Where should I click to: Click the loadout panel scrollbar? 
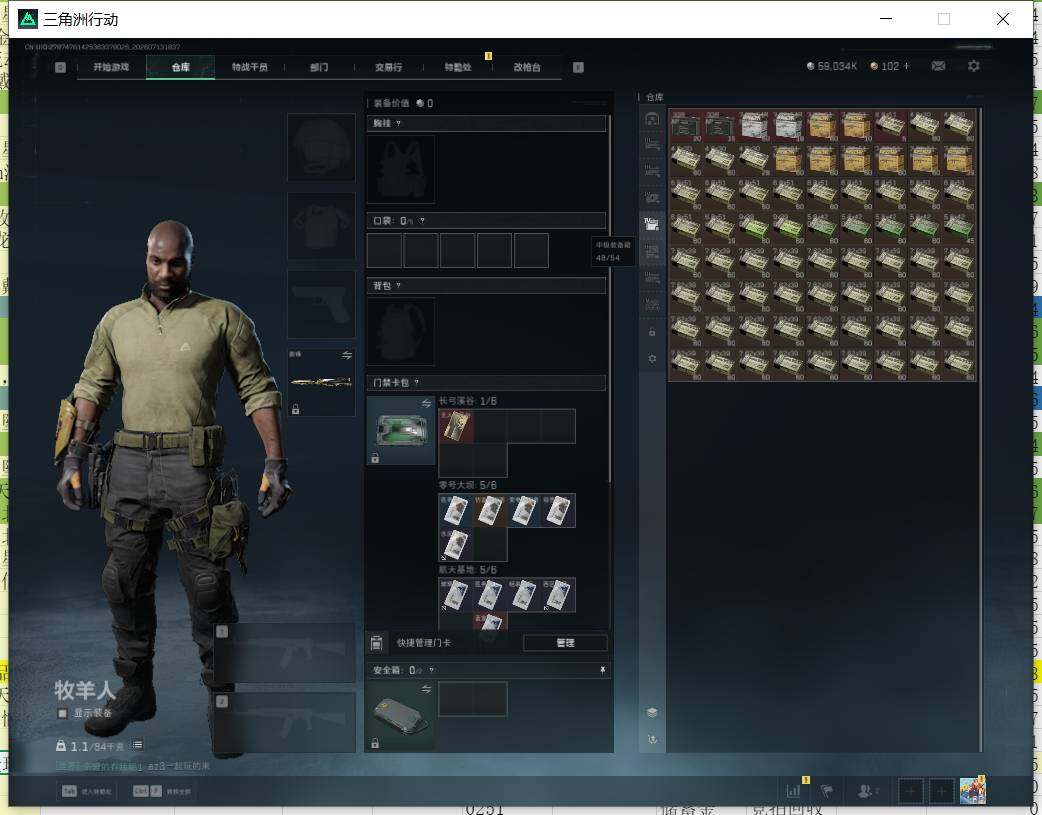pos(609,298)
